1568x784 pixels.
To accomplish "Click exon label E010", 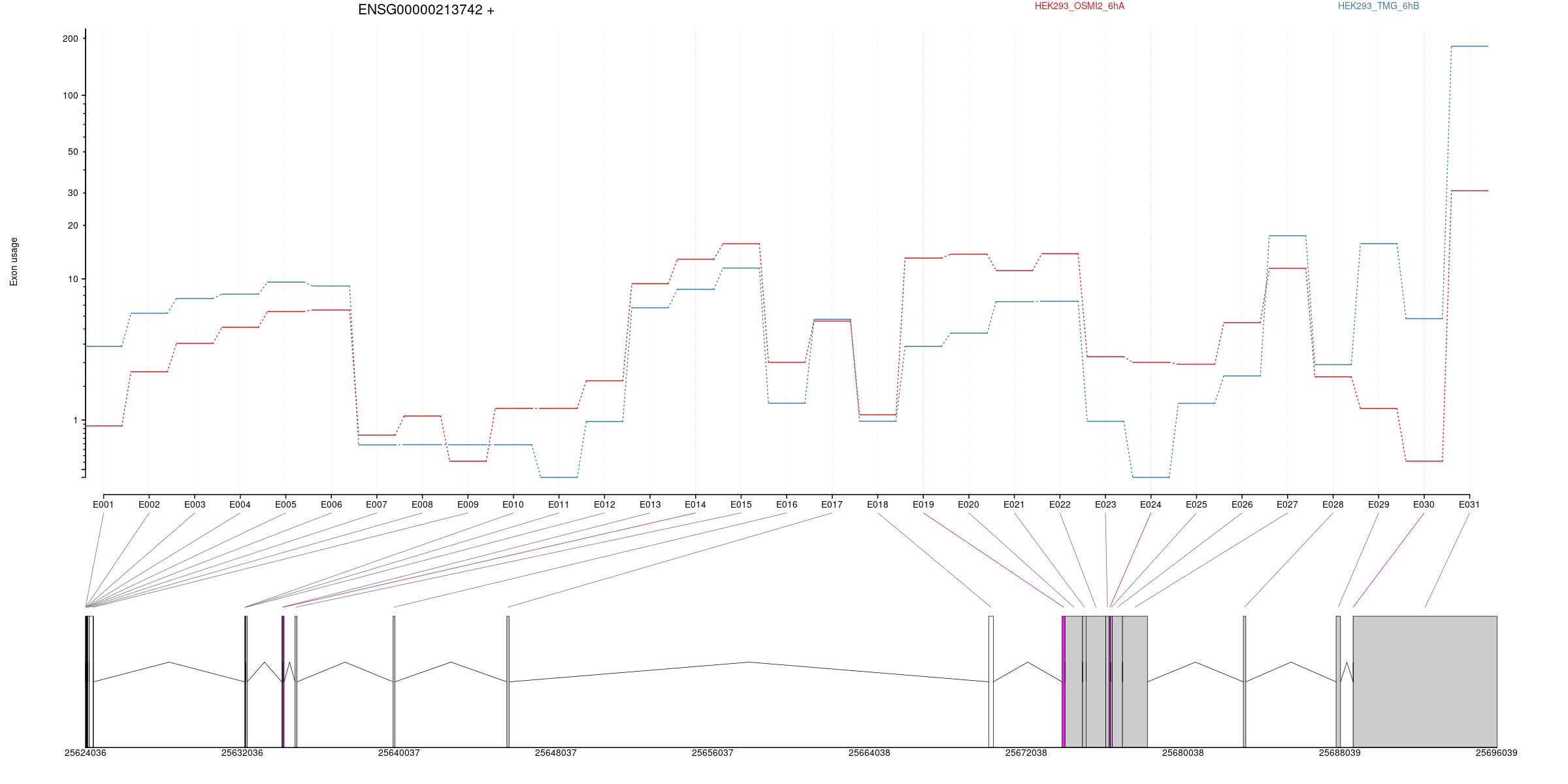I will pos(513,504).
